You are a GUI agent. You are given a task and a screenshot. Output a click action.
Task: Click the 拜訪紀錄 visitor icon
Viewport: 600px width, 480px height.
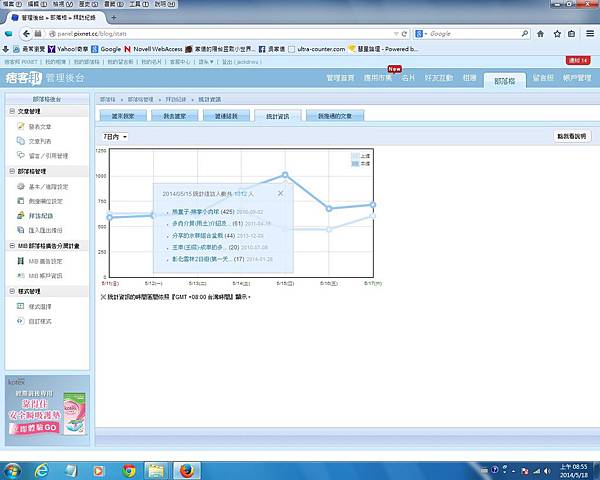(x=21, y=216)
